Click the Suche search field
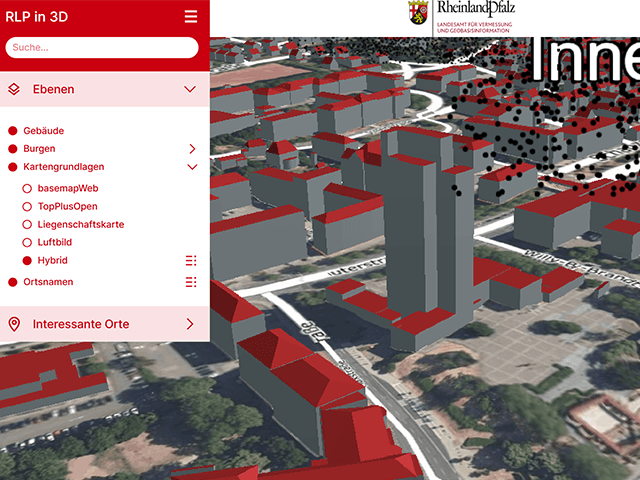 pyautogui.click(x=102, y=47)
